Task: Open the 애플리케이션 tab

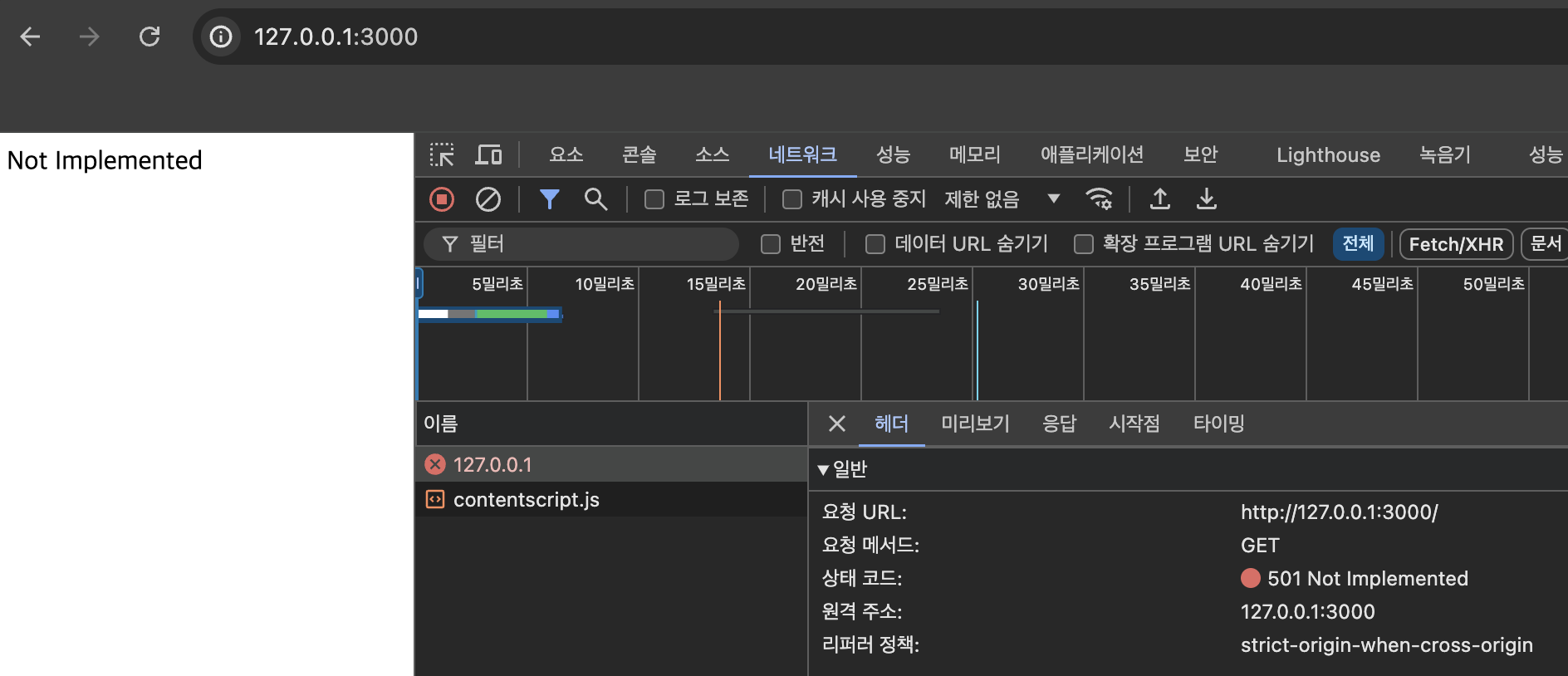Action: click(1092, 154)
